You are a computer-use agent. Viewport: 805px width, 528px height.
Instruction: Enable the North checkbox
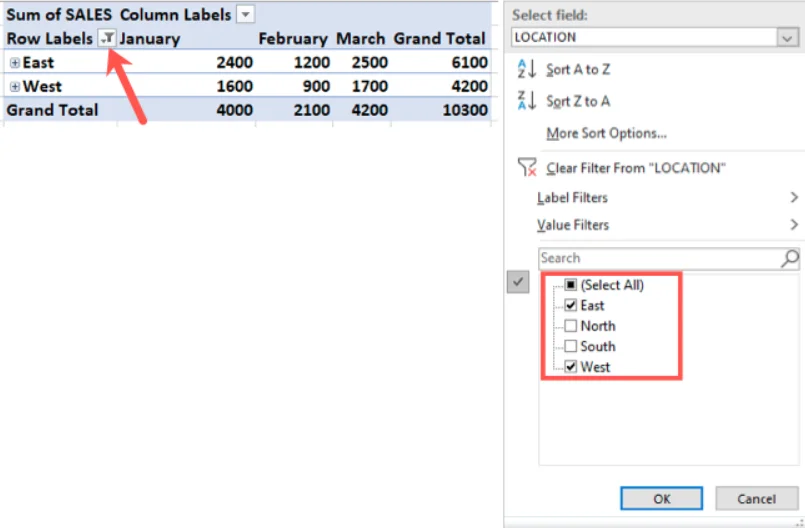[x=570, y=326]
